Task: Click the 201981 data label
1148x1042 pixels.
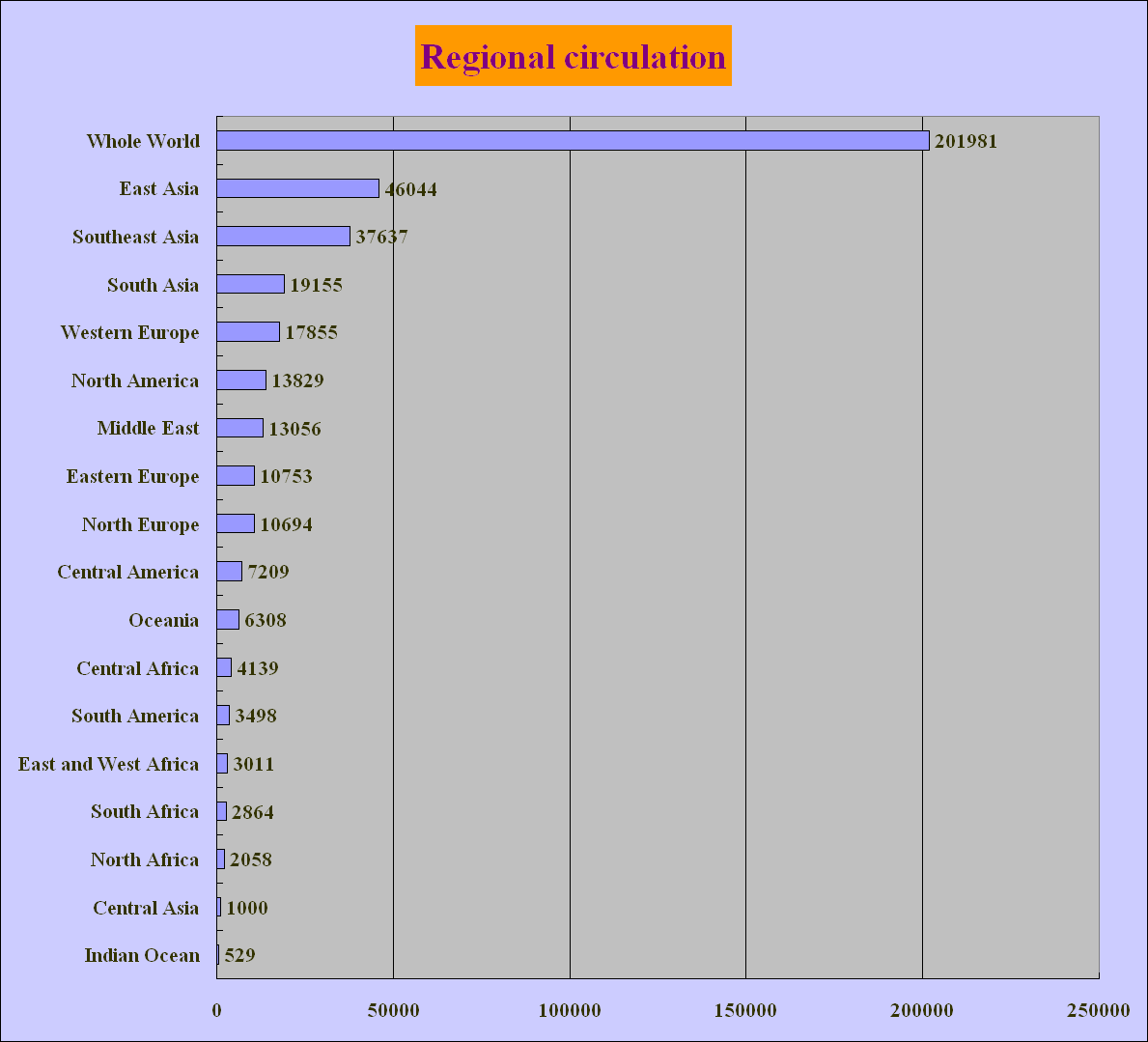Action: (966, 141)
